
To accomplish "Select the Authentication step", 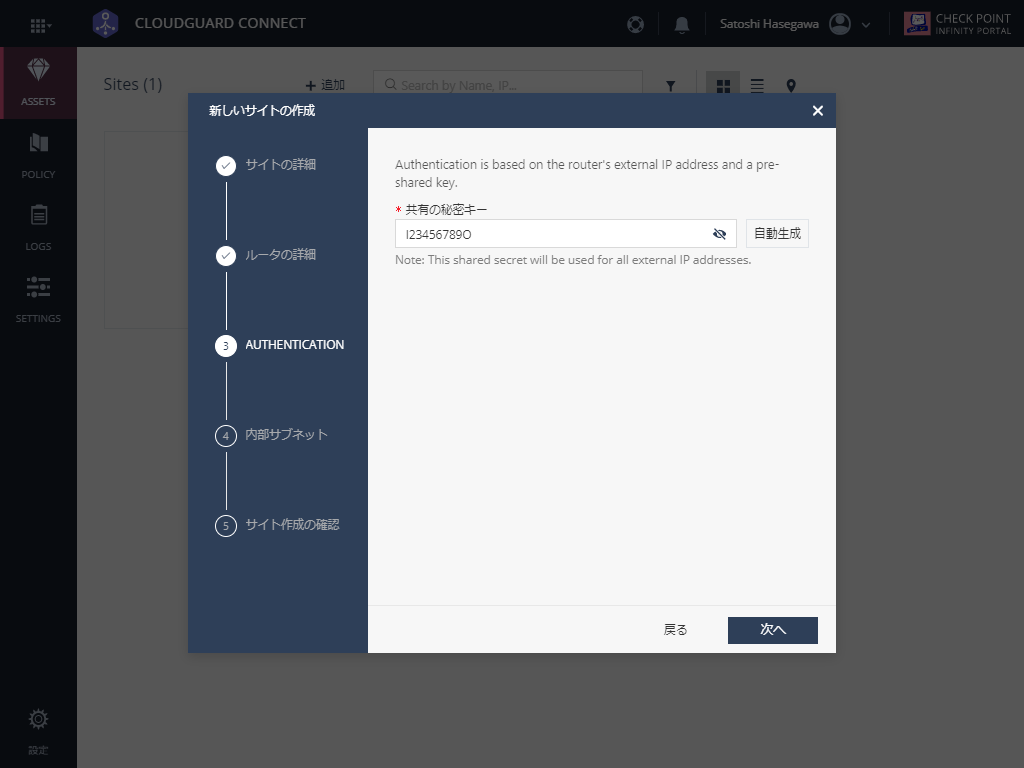I will tap(280, 345).
